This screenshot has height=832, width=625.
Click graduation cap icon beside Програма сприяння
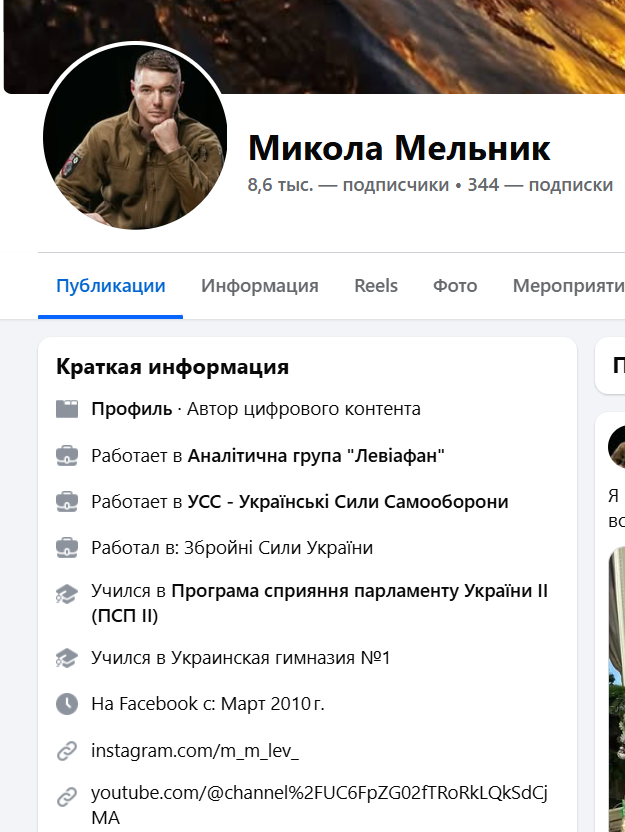click(67, 594)
